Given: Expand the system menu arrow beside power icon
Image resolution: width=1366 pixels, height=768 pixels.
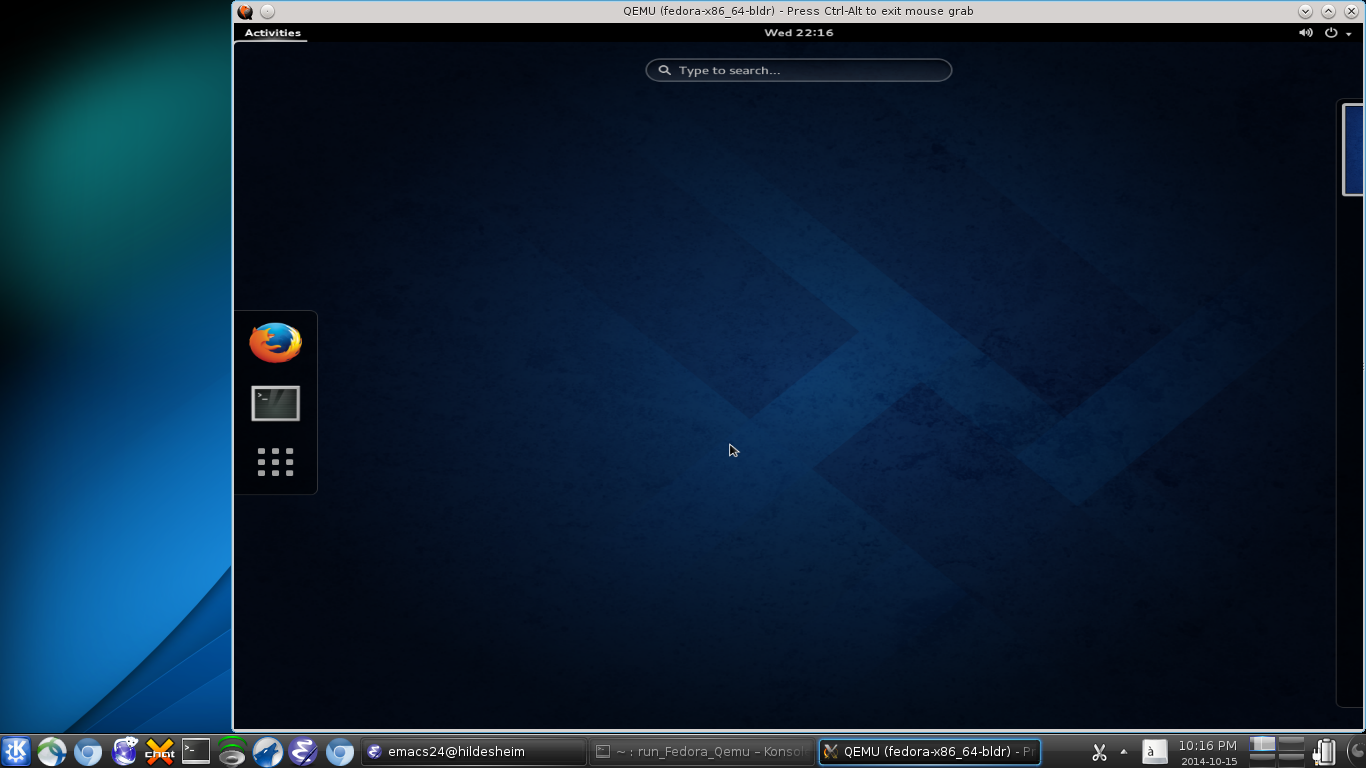Looking at the screenshot, I should pos(1348,34).
